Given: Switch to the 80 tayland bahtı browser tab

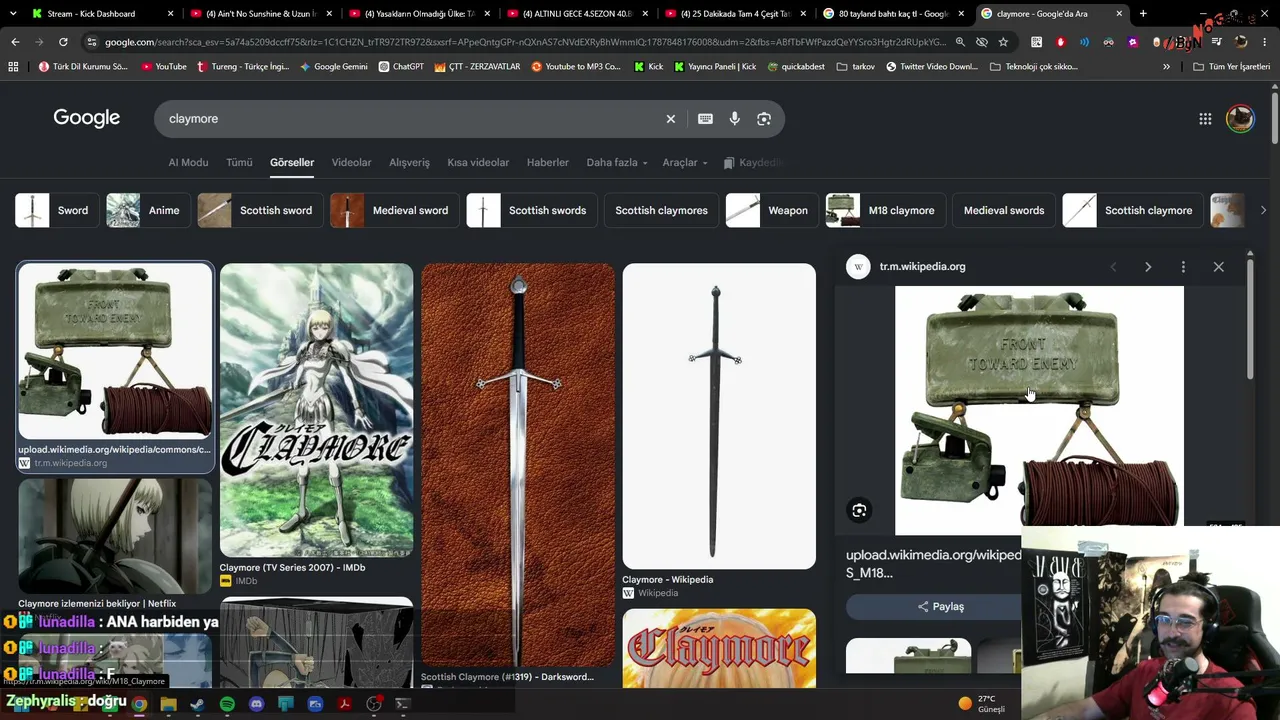Looking at the screenshot, I should (894, 14).
